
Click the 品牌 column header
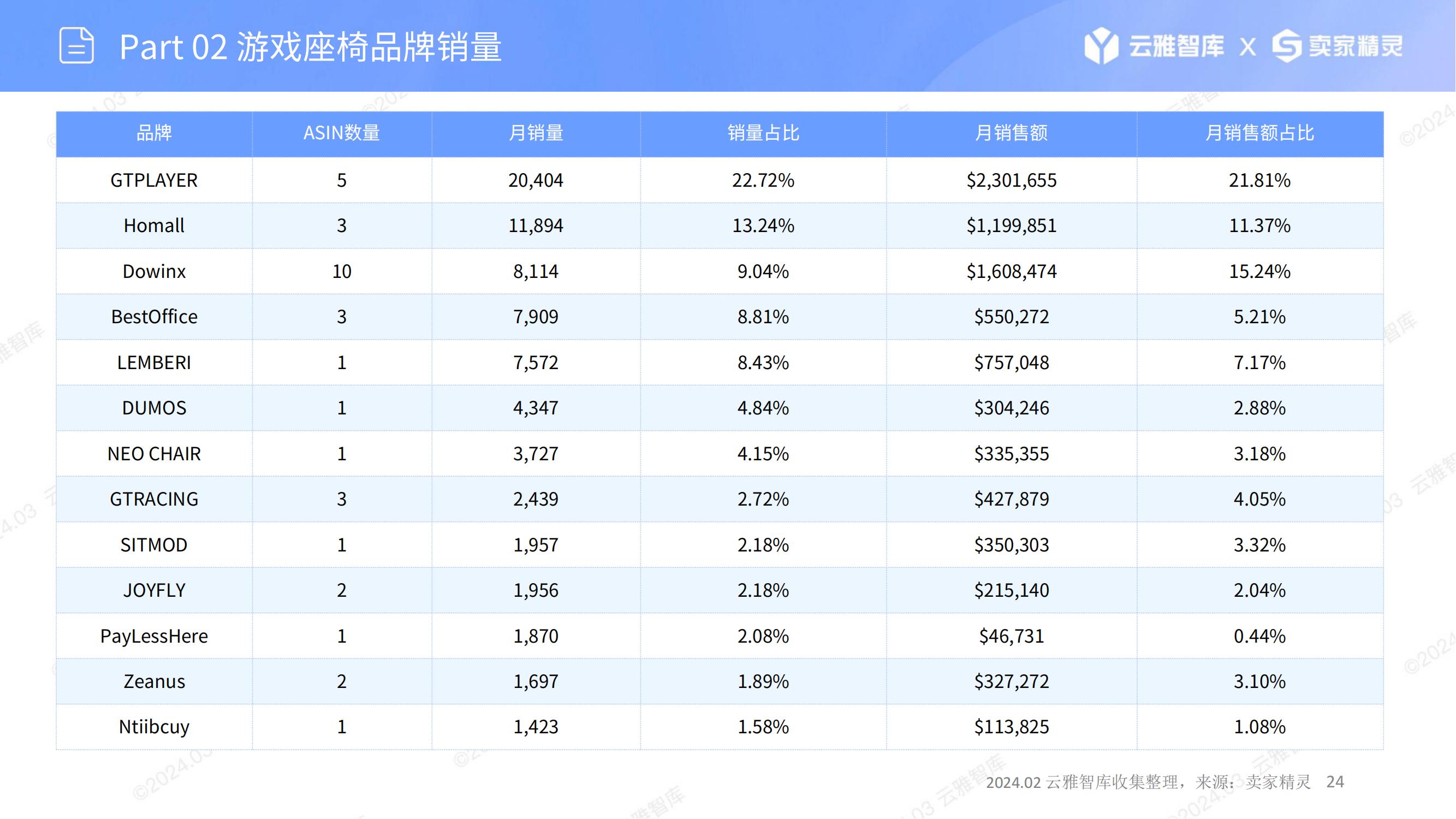pyautogui.click(x=154, y=133)
